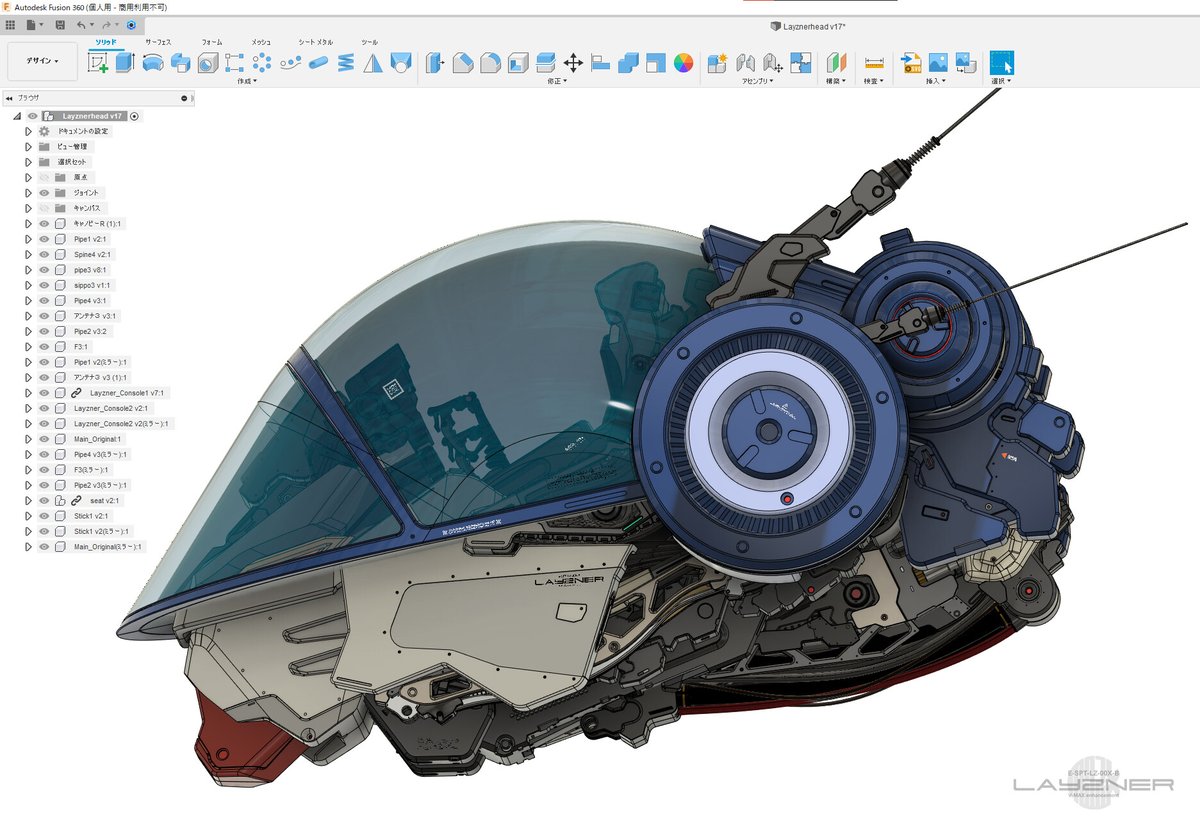Toggle visibility of Spine4 v2:1

[x=44, y=254]
